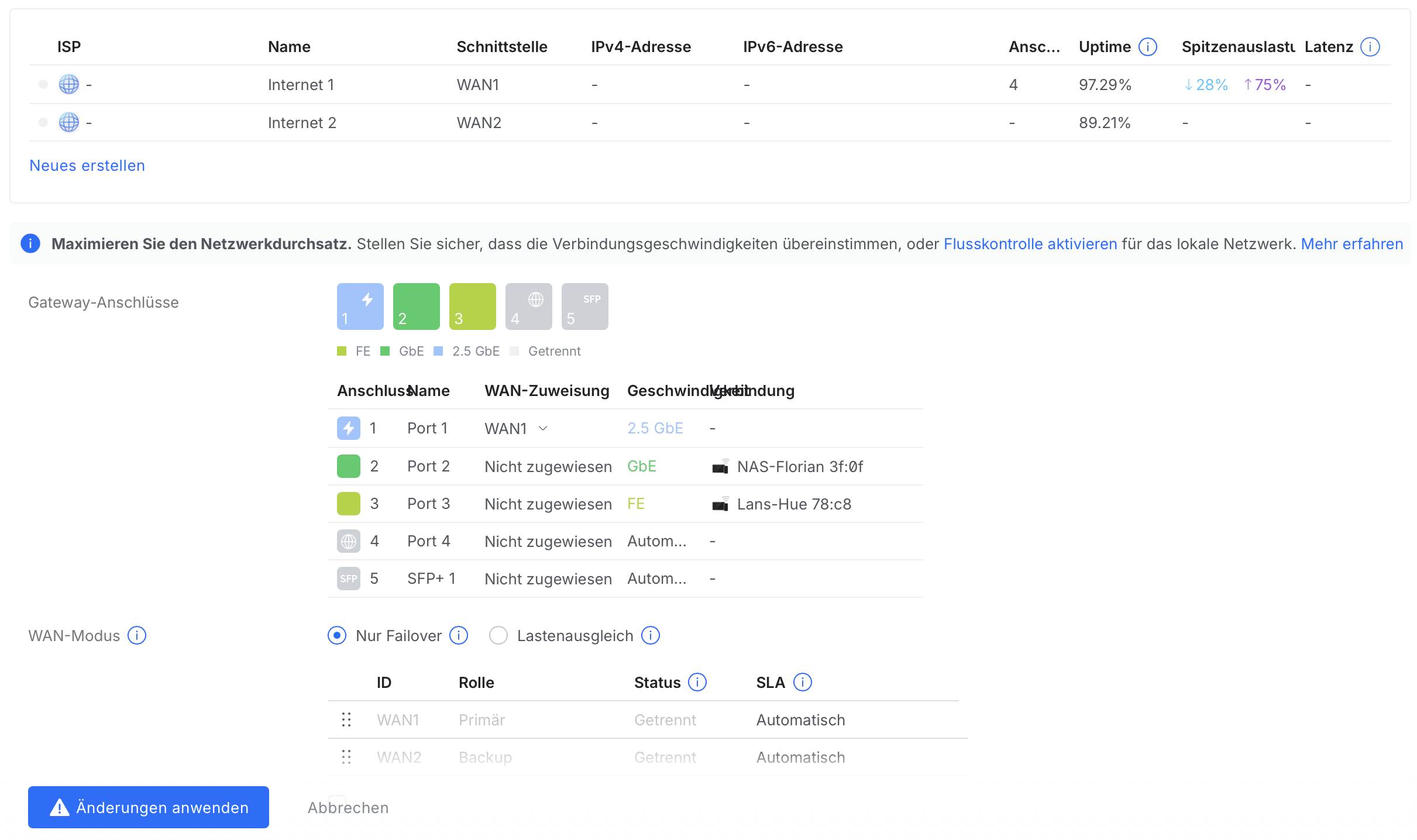Click the Status column info icon
This screenshot has height=840, width=1417.
click(697, 682)
